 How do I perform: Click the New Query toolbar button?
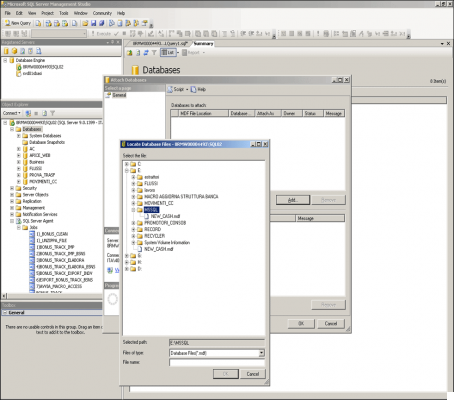[18, 23]
